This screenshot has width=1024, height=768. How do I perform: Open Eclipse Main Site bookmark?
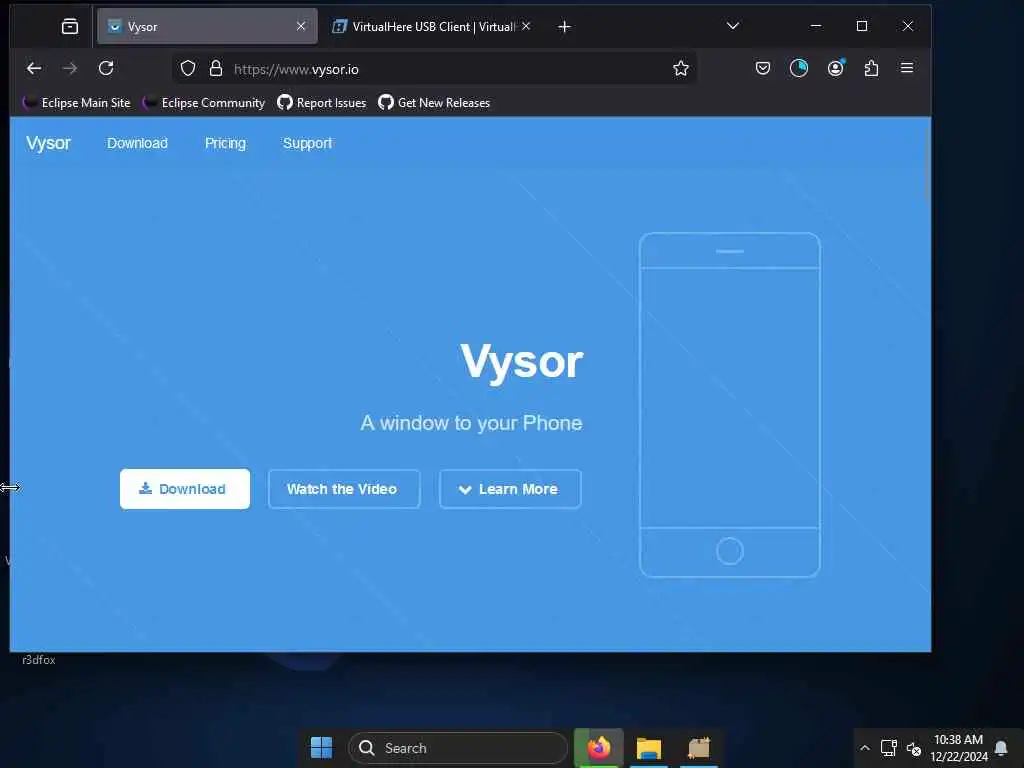(76, 103)
